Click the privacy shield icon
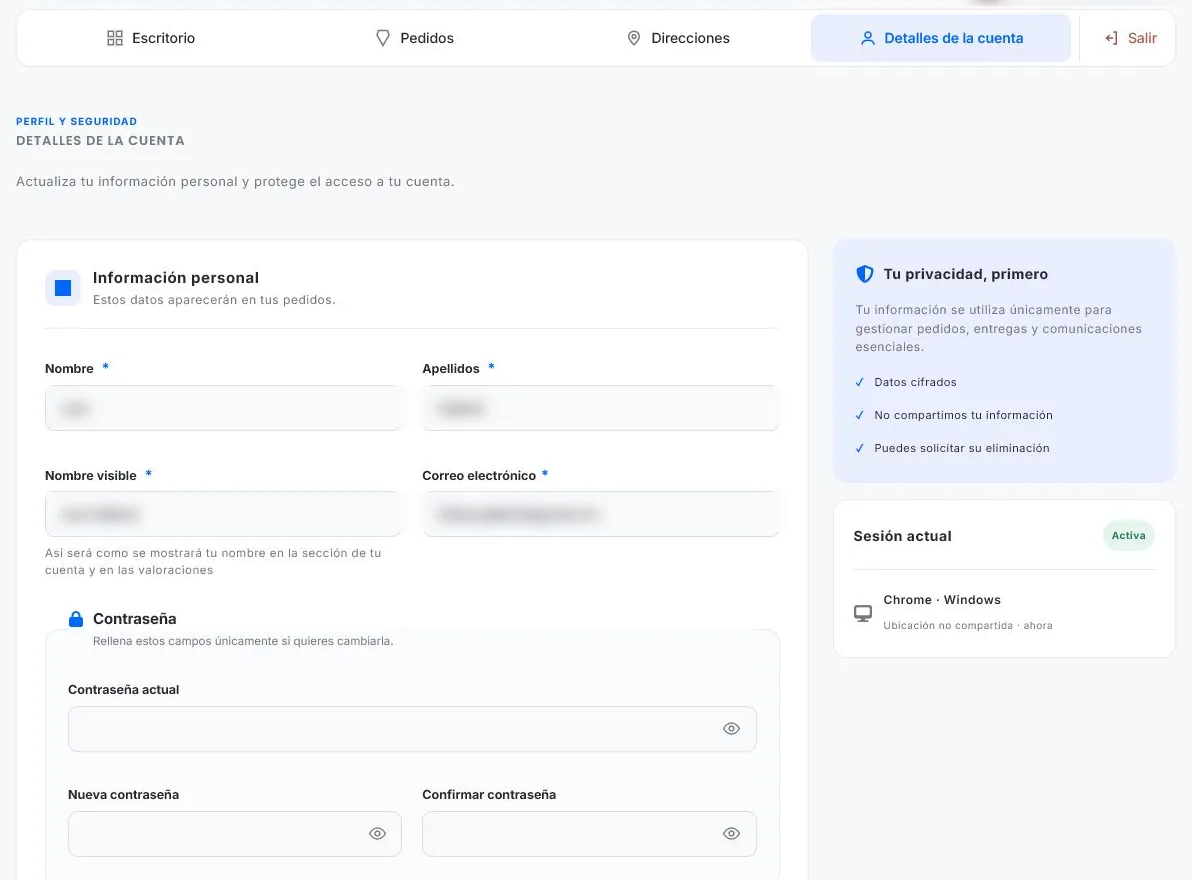 [x=865, y=274]
